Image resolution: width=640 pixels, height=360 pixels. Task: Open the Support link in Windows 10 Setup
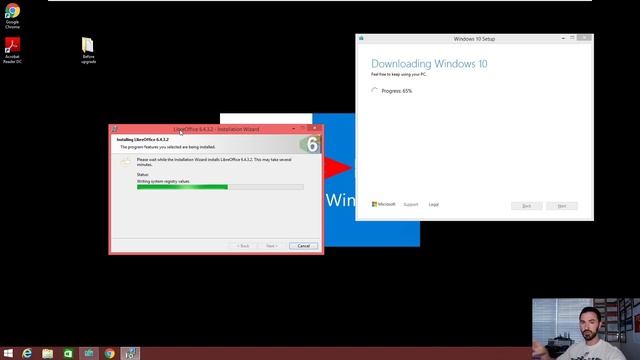(x=411, y=204)
